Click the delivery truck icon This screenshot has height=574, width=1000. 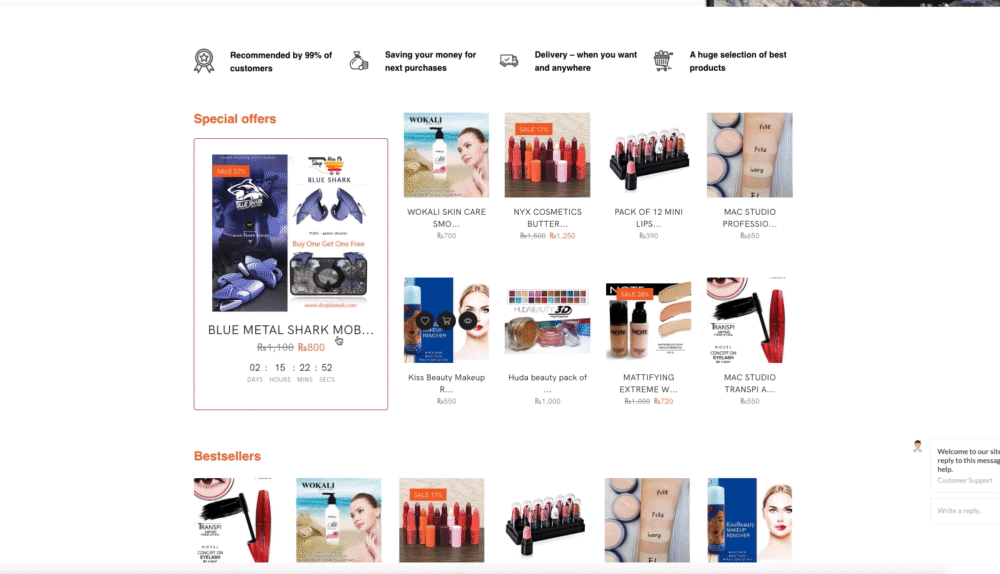click(x=509, y=61)
